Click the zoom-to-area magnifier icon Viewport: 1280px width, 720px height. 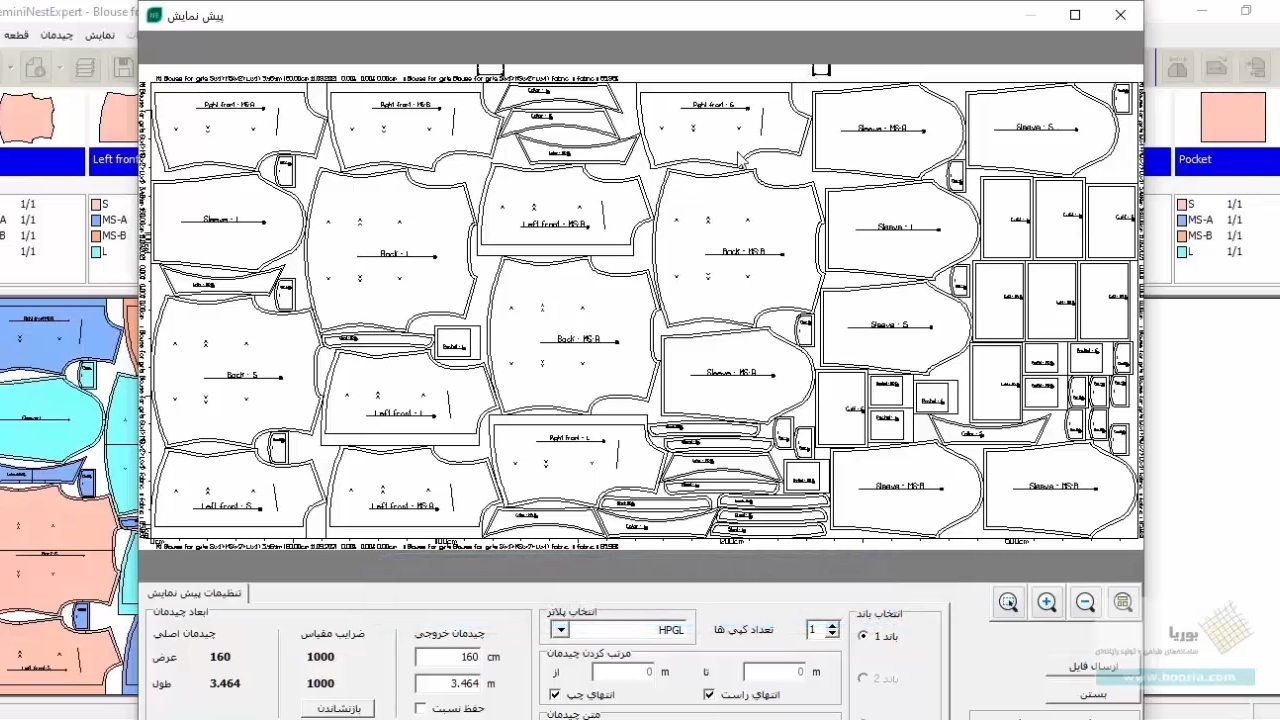point(1008,602)
